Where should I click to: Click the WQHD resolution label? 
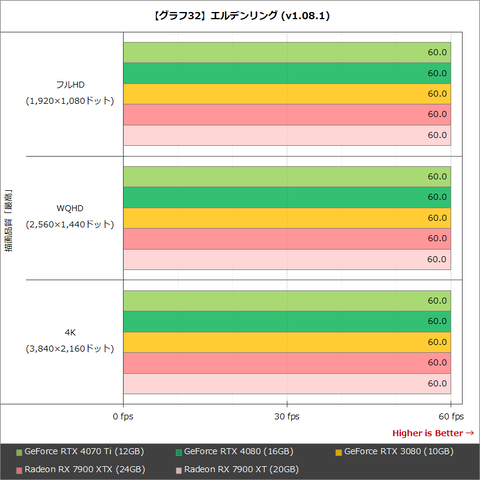point(70,208)
